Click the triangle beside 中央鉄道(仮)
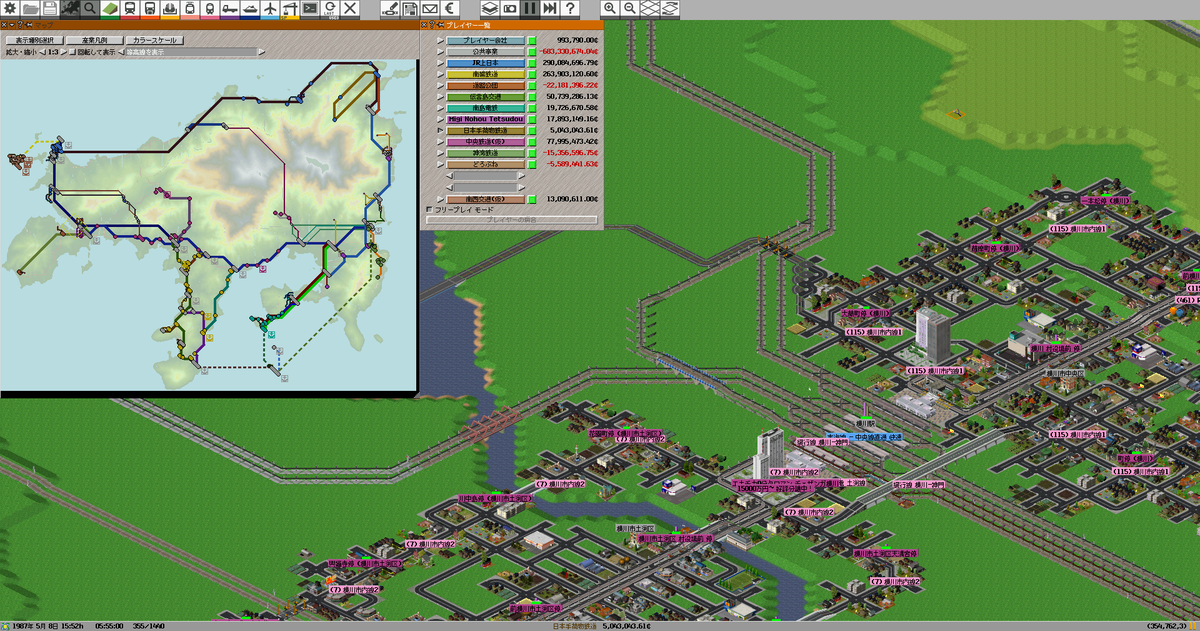The height and width of the screenshot is (631, 1200). pos(440,142)
